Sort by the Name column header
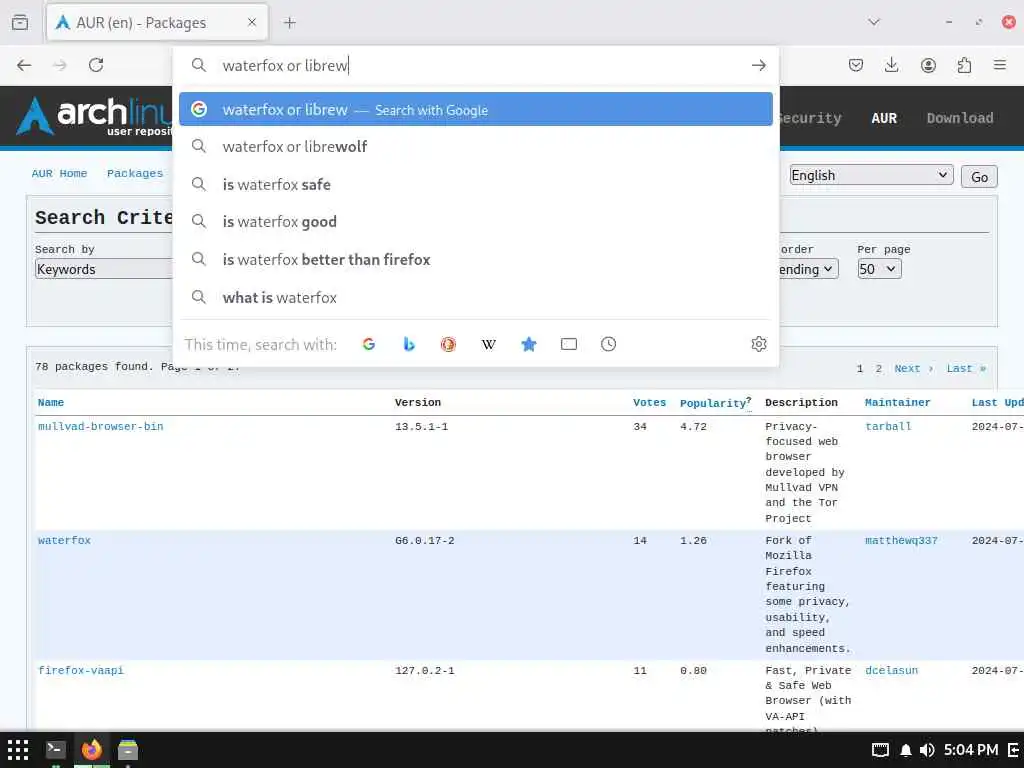The width and height of the screenshot is (1024, 768). (51, 402)
